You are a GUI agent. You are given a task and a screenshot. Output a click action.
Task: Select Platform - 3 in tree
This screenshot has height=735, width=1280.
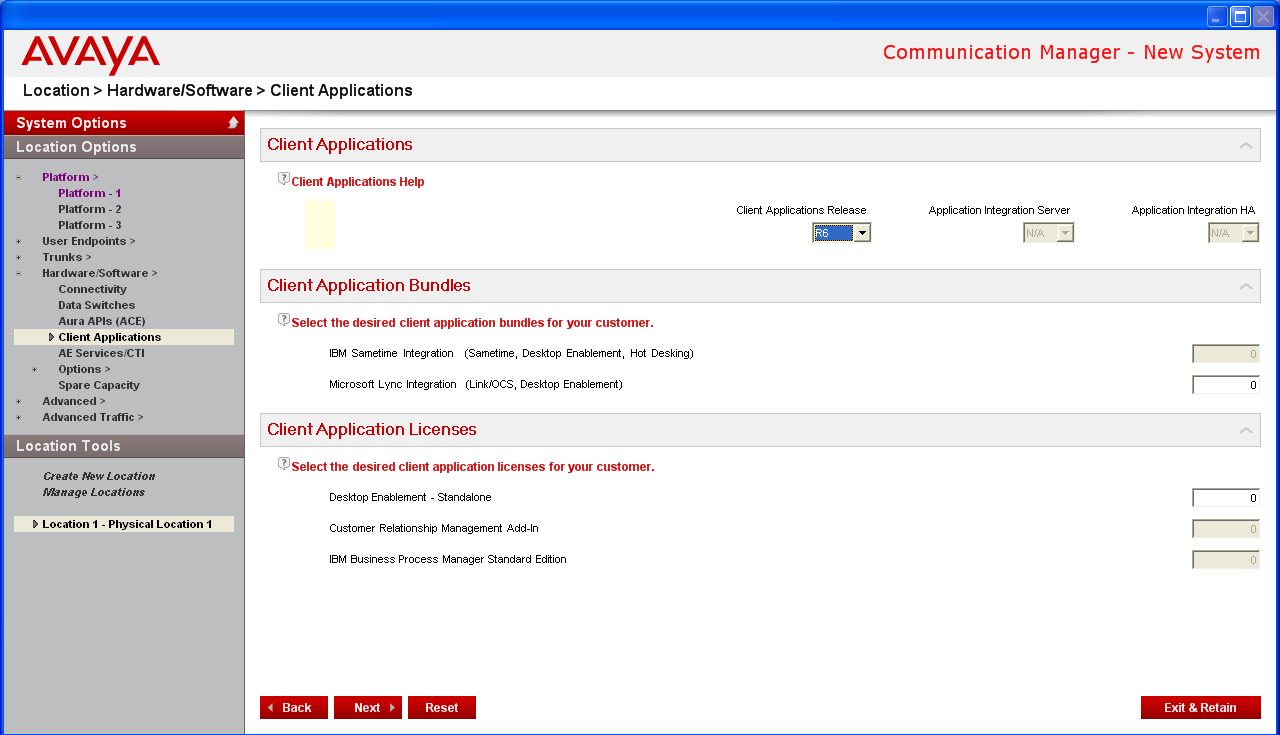point(90,225)
